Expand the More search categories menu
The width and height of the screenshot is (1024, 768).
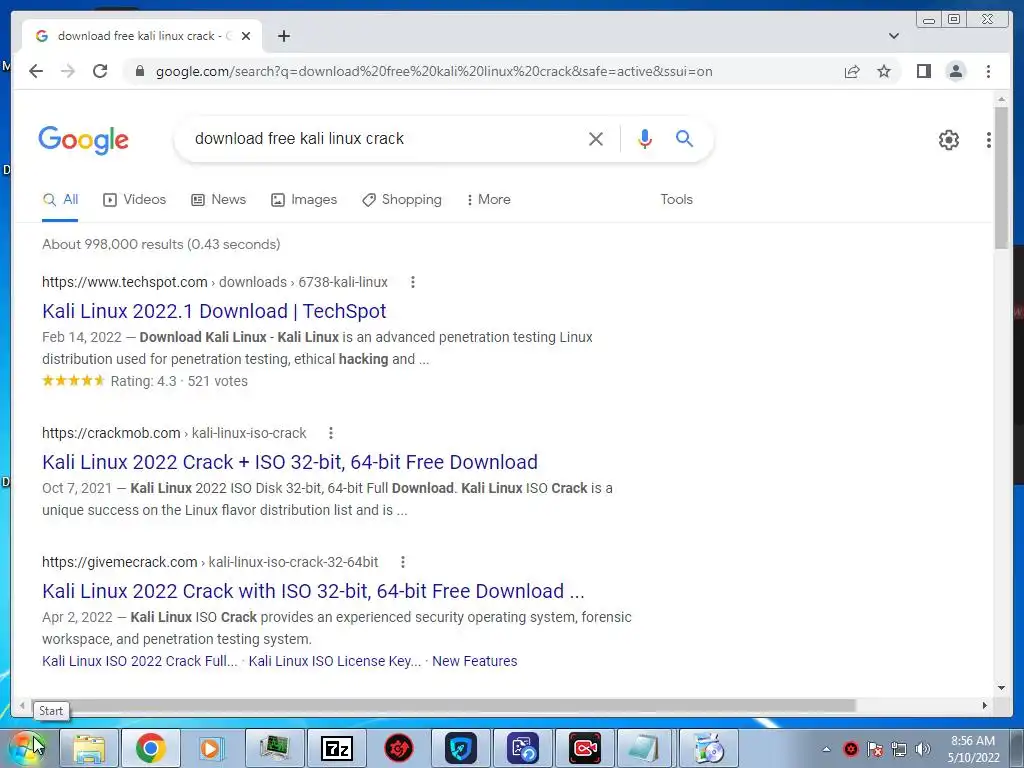[488, 199]
